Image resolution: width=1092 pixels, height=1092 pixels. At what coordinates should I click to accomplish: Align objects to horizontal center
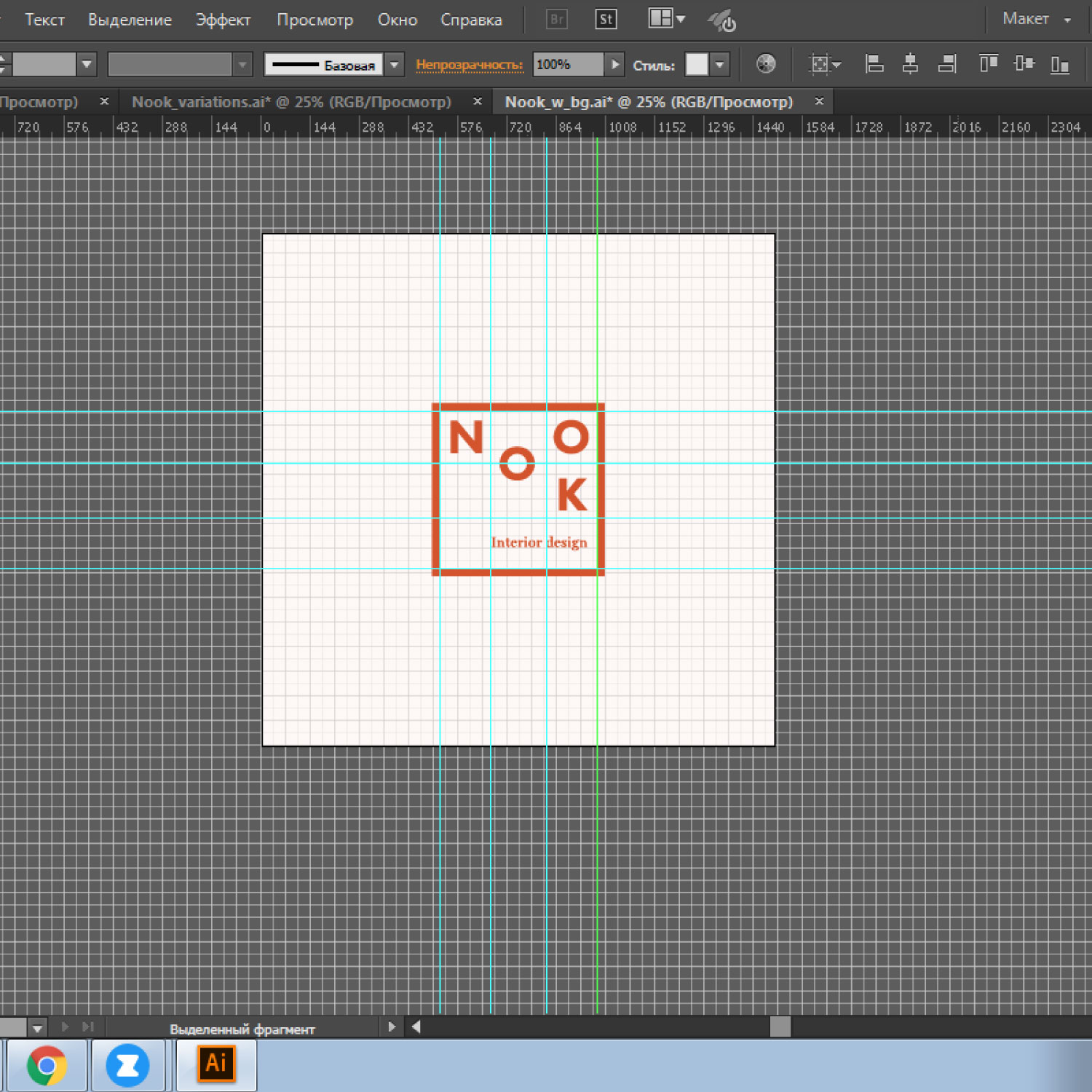[x=910, y=64]
